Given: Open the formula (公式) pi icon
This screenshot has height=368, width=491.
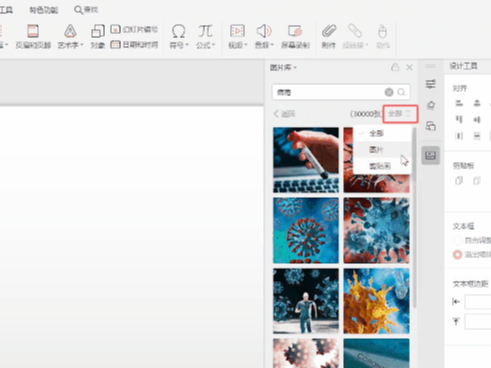Looking at the screenshot, I should [205, 36].
